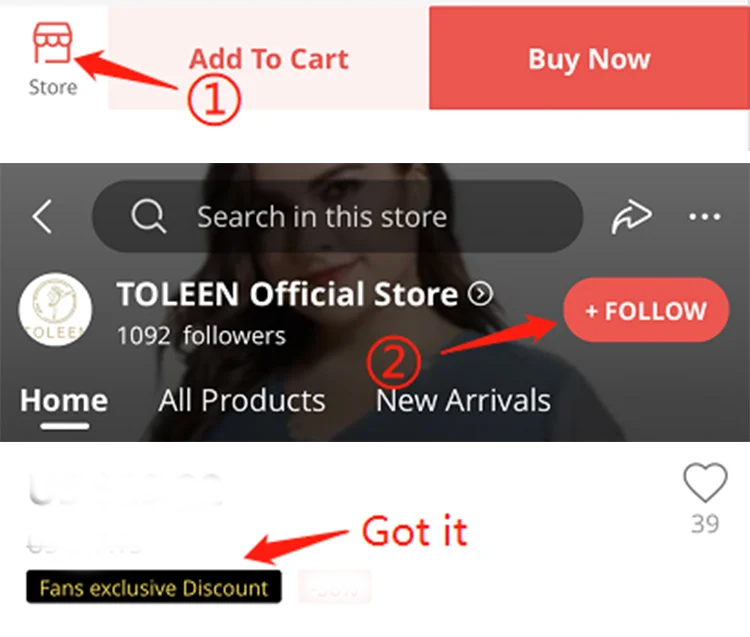Open the Store icon
This screenshot has height=637, width=750.
53,43
